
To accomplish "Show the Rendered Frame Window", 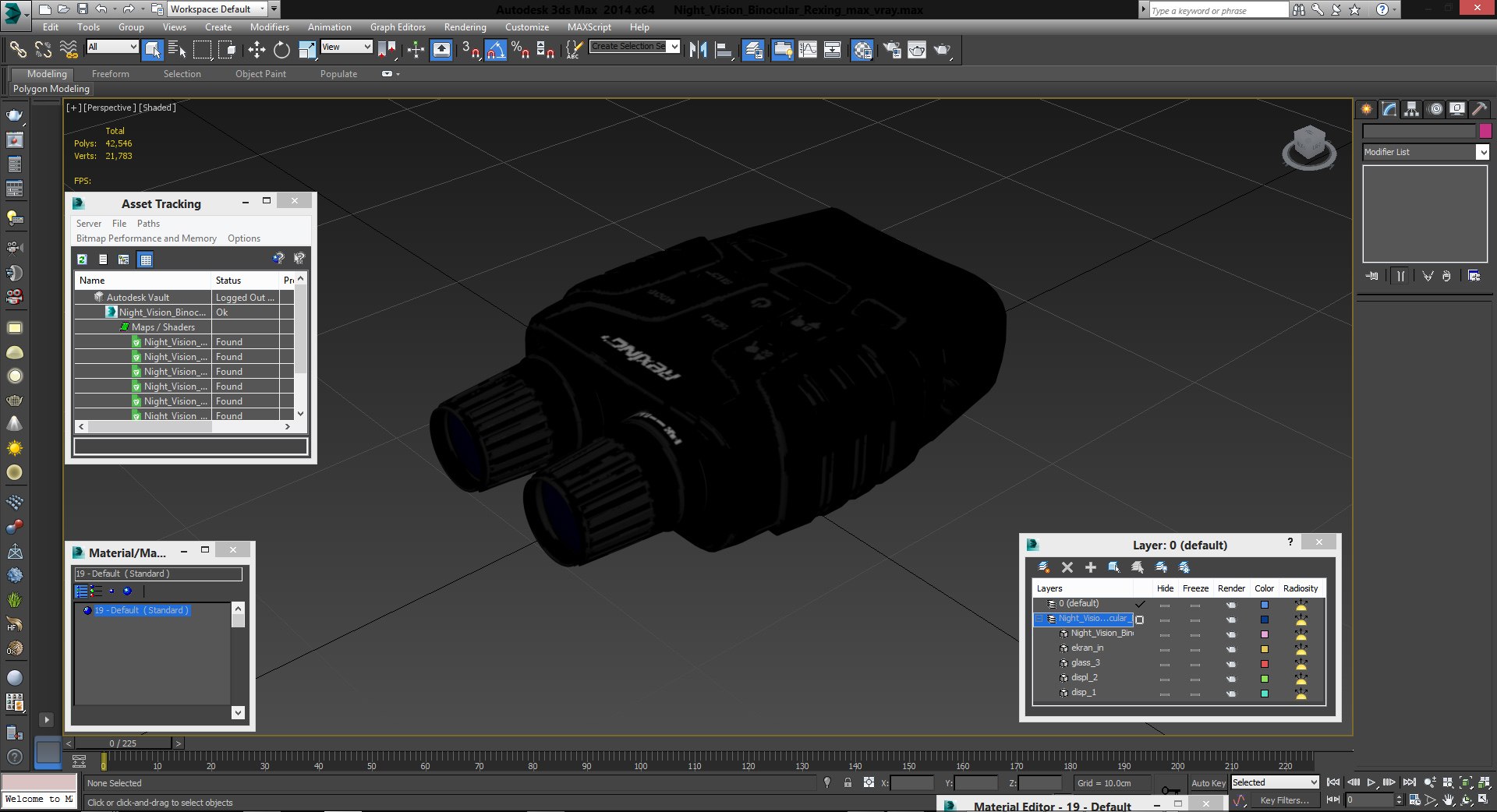I will pyautogui.click(x=917, y=50).
